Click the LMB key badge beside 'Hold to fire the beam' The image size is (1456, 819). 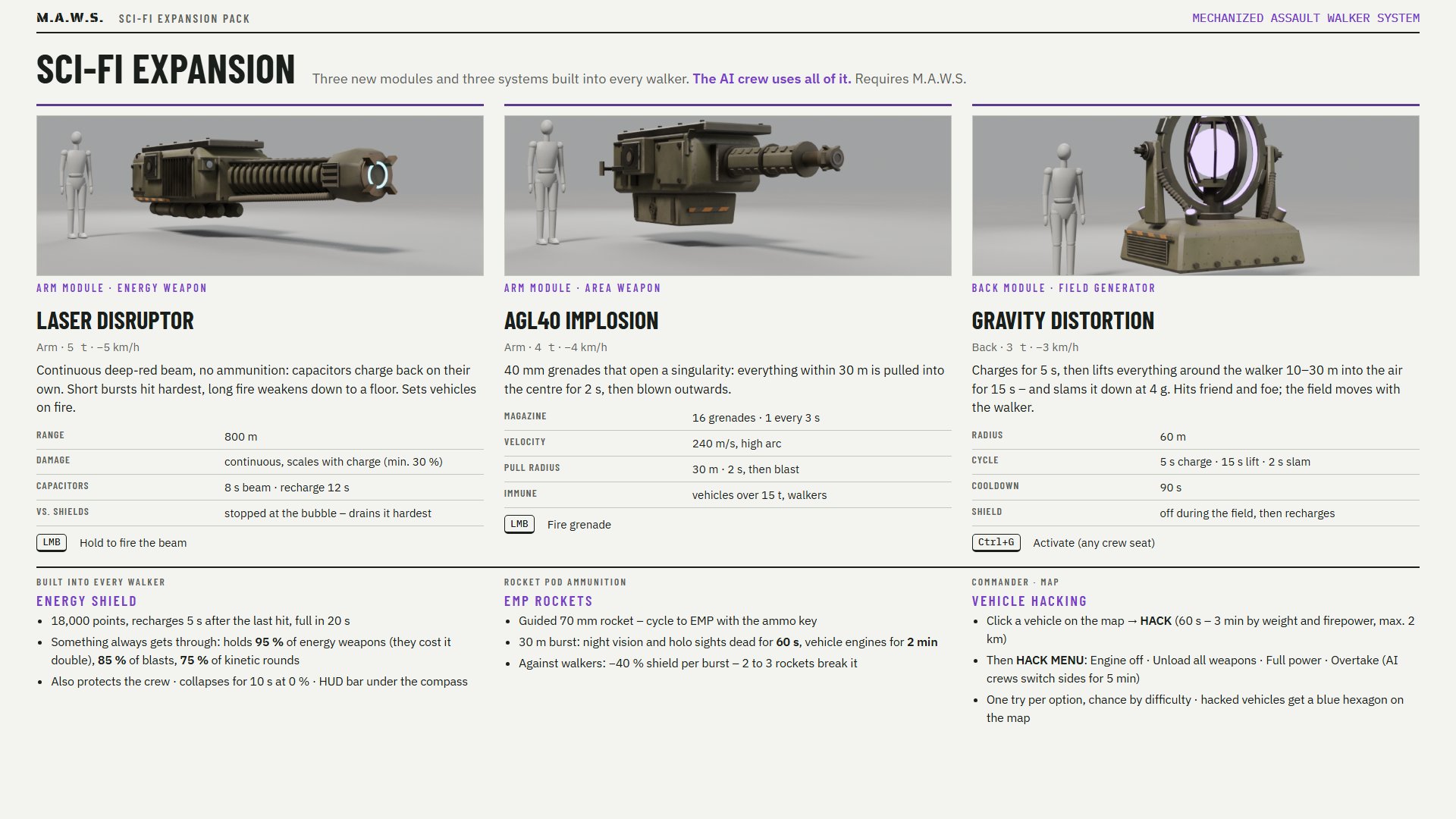[52, 542]
